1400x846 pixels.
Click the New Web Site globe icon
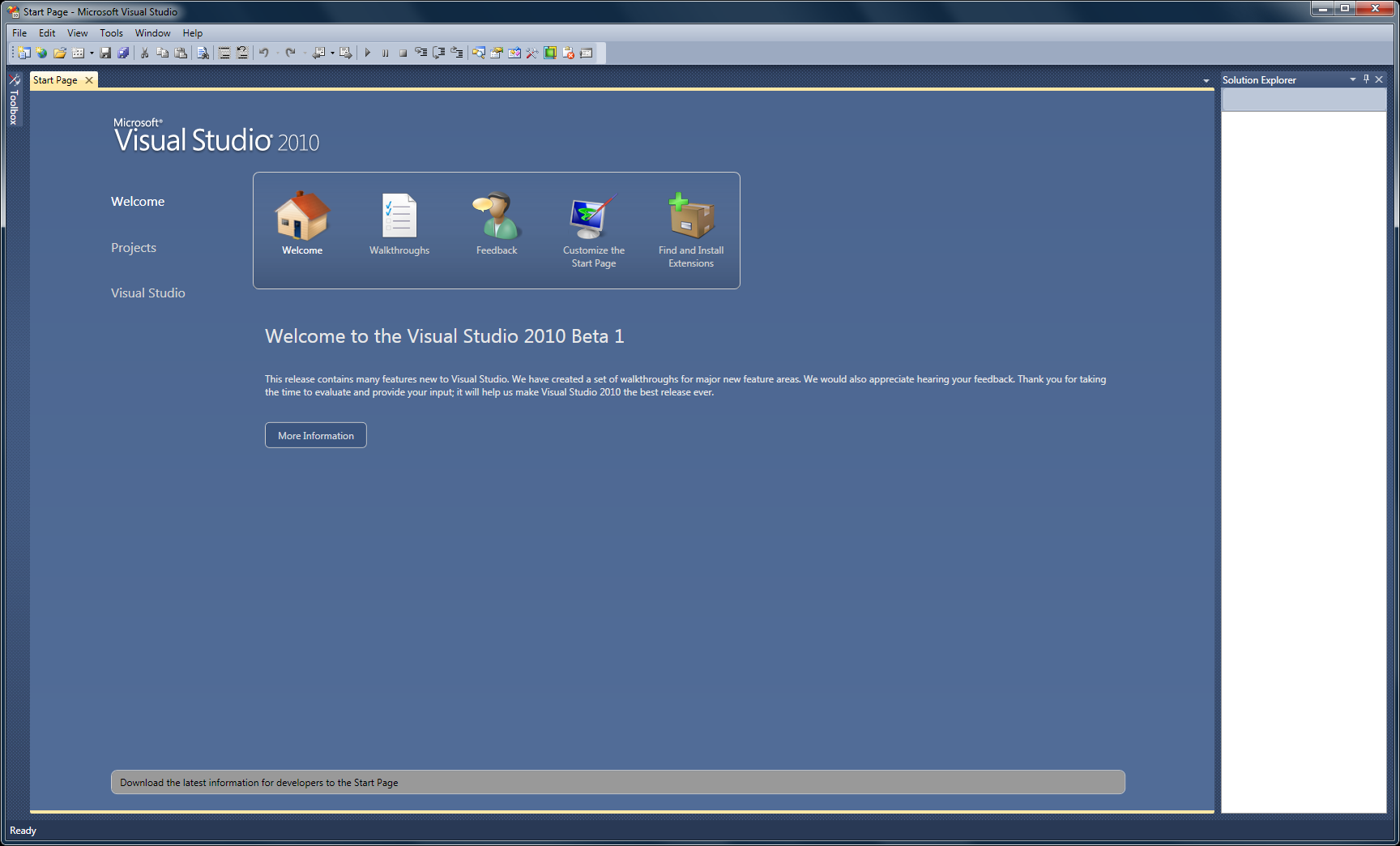tap(41, 53)
